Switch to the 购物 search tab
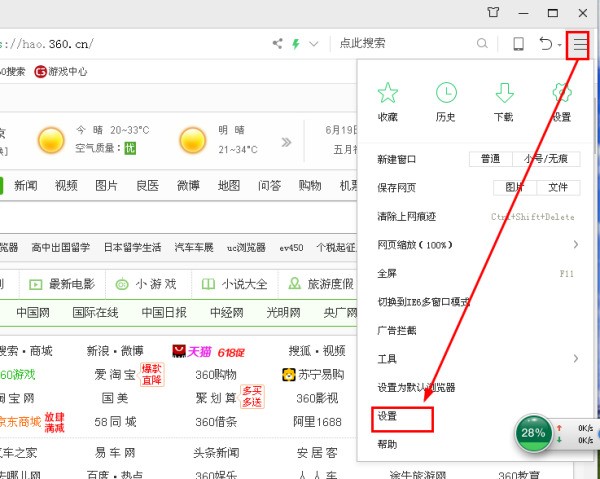Screen dimensions: 600x479 310,186
